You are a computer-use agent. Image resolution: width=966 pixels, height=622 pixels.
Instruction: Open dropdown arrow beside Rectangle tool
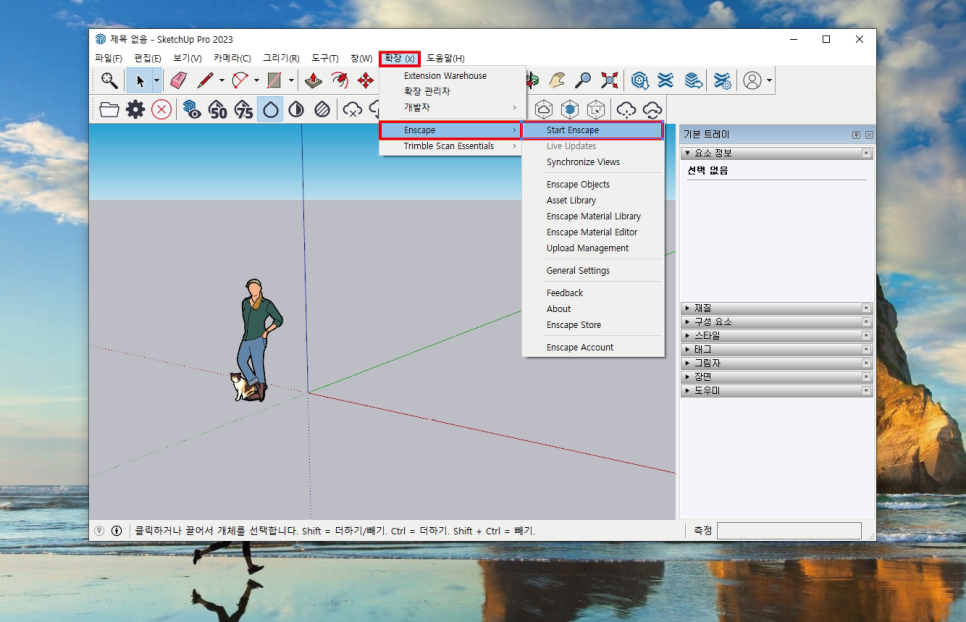coord(291,81)
